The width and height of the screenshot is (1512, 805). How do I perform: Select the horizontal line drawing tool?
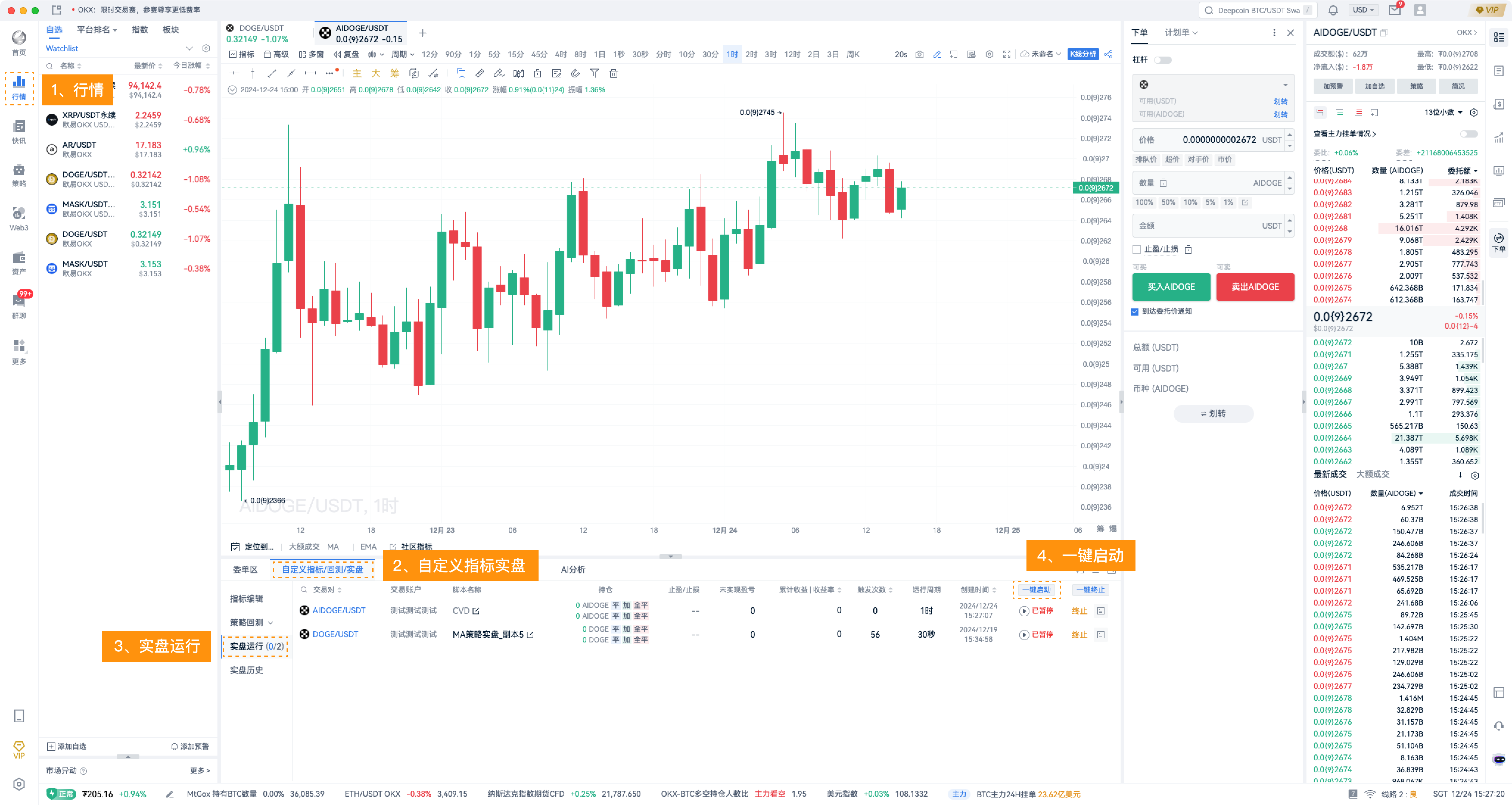pos(234,73)
